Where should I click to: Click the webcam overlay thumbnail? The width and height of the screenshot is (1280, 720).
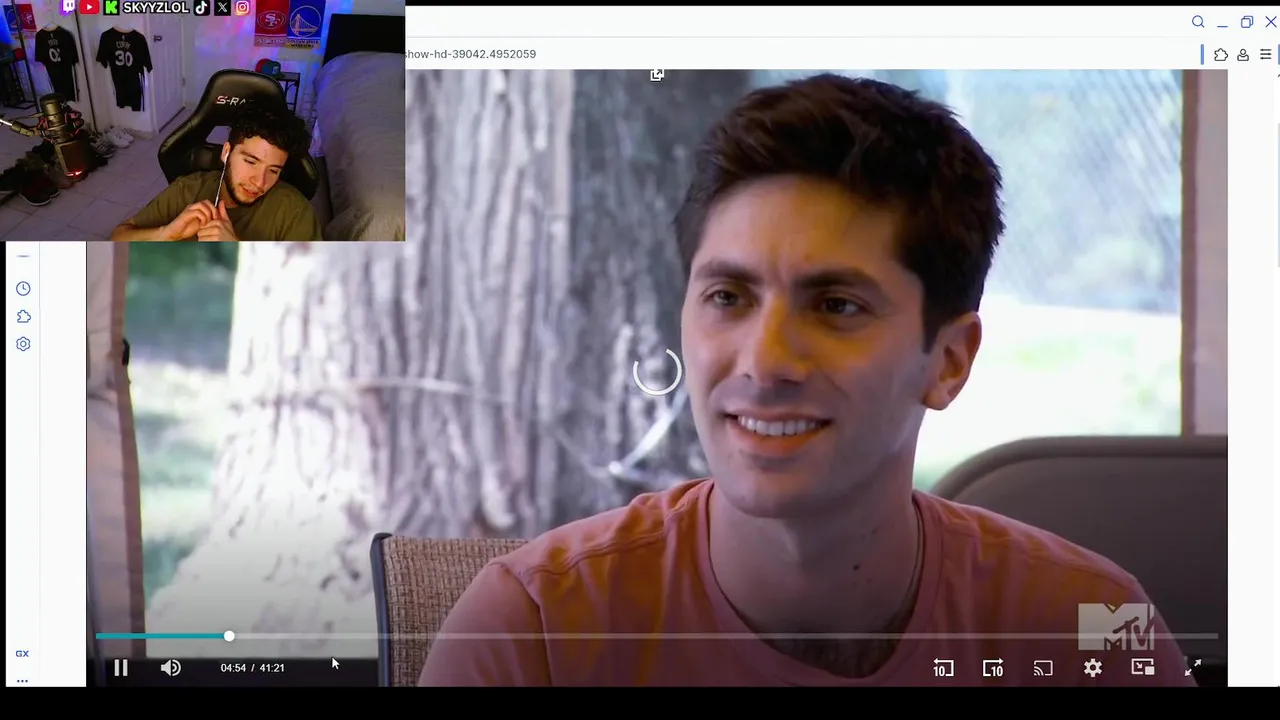click(x=202, y=120)
